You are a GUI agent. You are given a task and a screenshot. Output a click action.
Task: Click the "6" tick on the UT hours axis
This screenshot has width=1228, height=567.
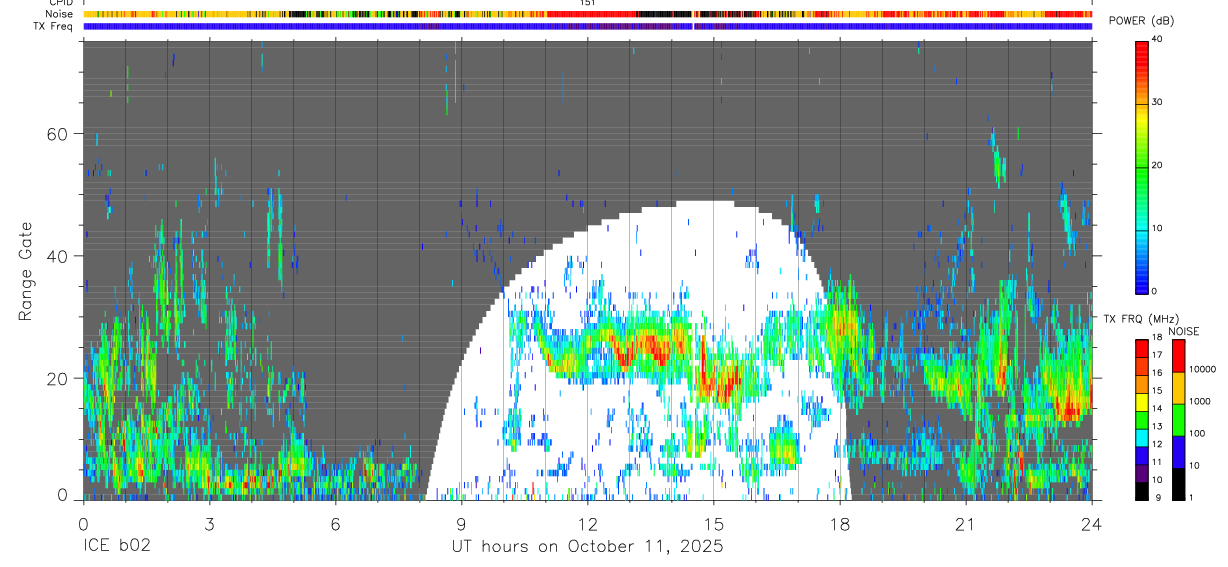[335, 522]
